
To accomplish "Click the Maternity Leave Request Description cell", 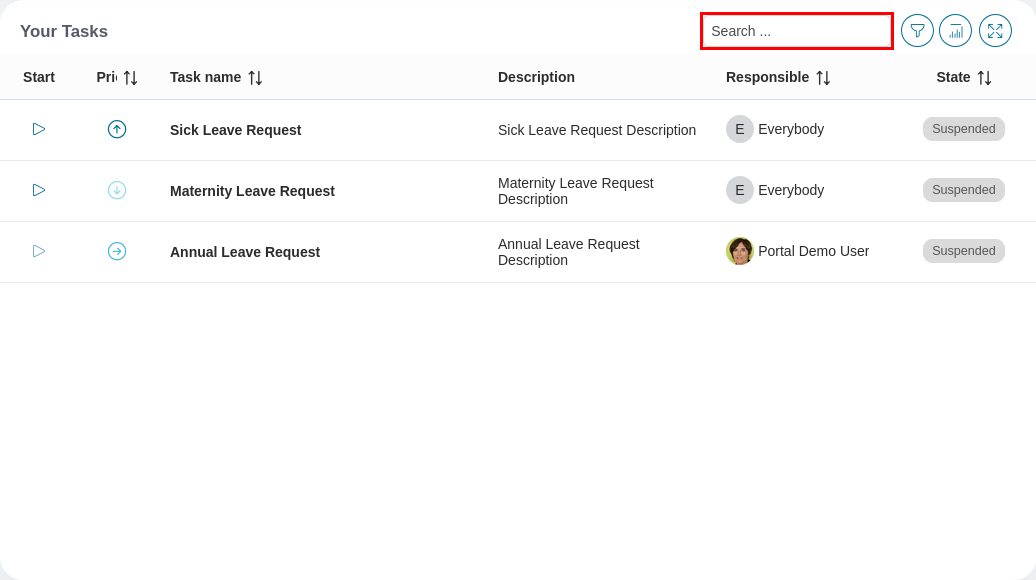I will pos(575,191).
